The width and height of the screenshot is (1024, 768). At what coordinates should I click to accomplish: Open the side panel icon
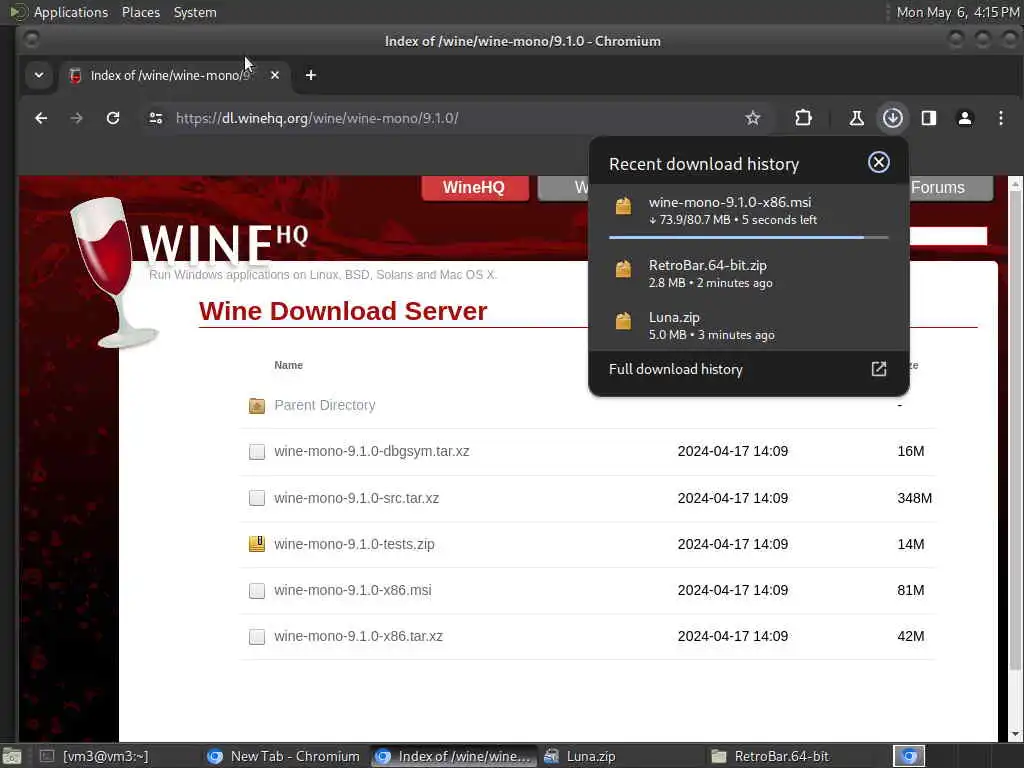(929, 118)
